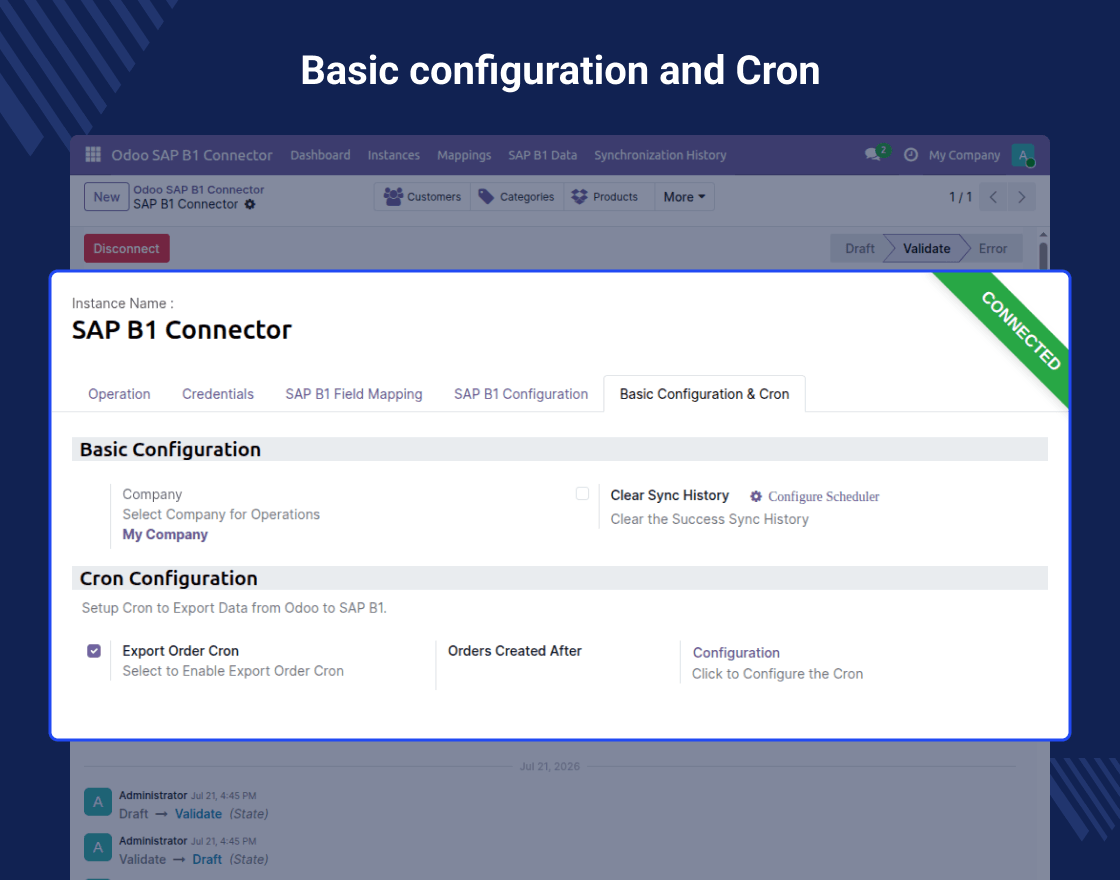Click the Odoo SAP B1 Connector app title

tap(191, 155)
